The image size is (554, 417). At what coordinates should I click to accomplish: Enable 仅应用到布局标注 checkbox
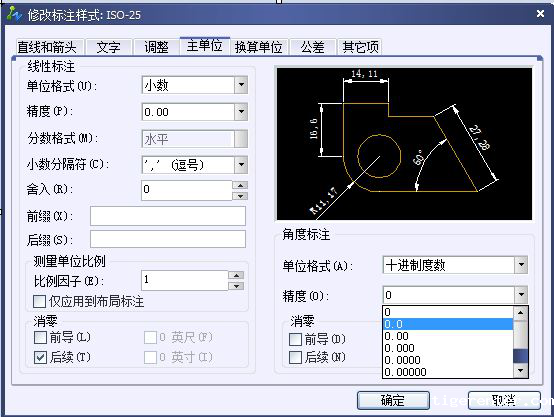click(x=39, y=302)
